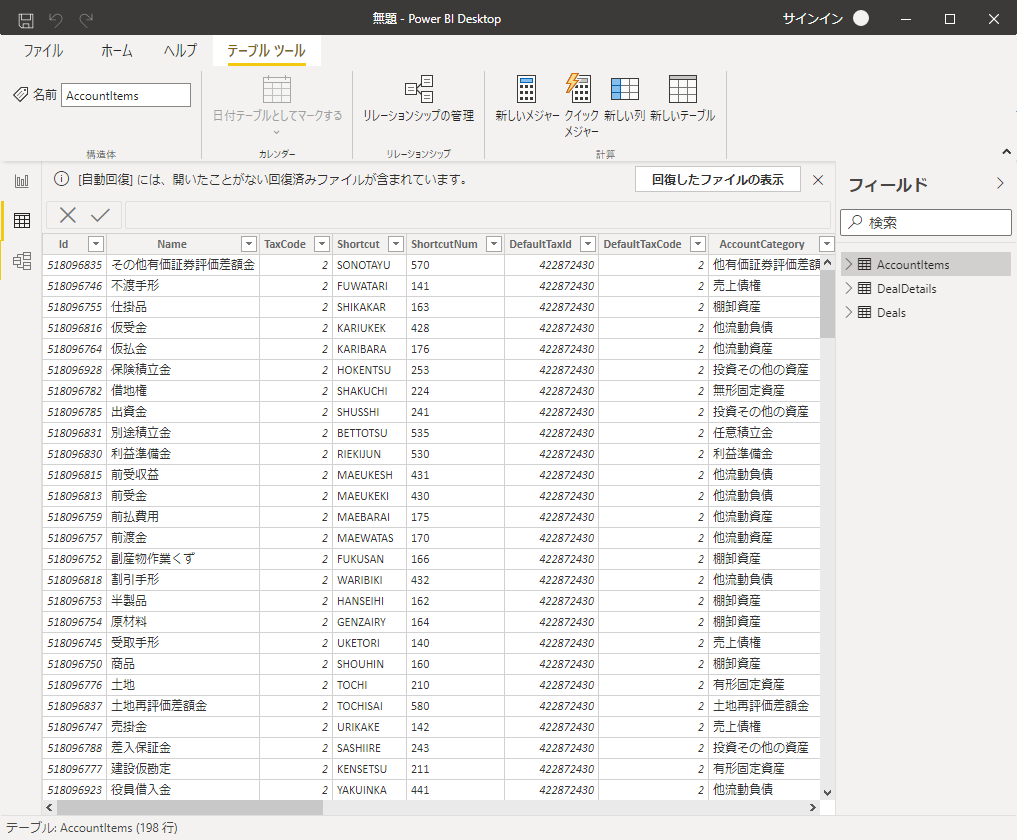Open the DefaultTaxCode column filter dropdown
Viewport: 1017px width, 840px height.
pyautogui.click(x=698, y=244)
